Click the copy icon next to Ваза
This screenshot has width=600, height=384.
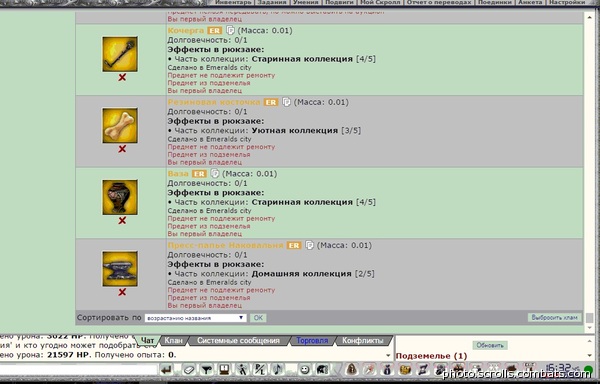[215, 174]
